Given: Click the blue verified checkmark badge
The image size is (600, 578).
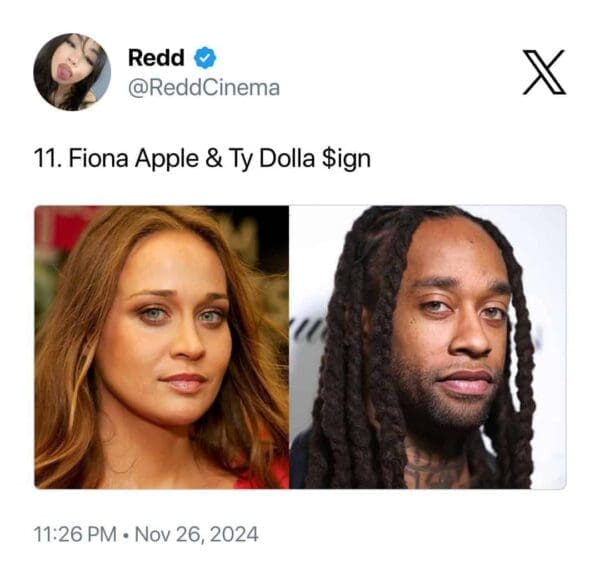Looking at the screenshot, I should [x=205, y=58].
